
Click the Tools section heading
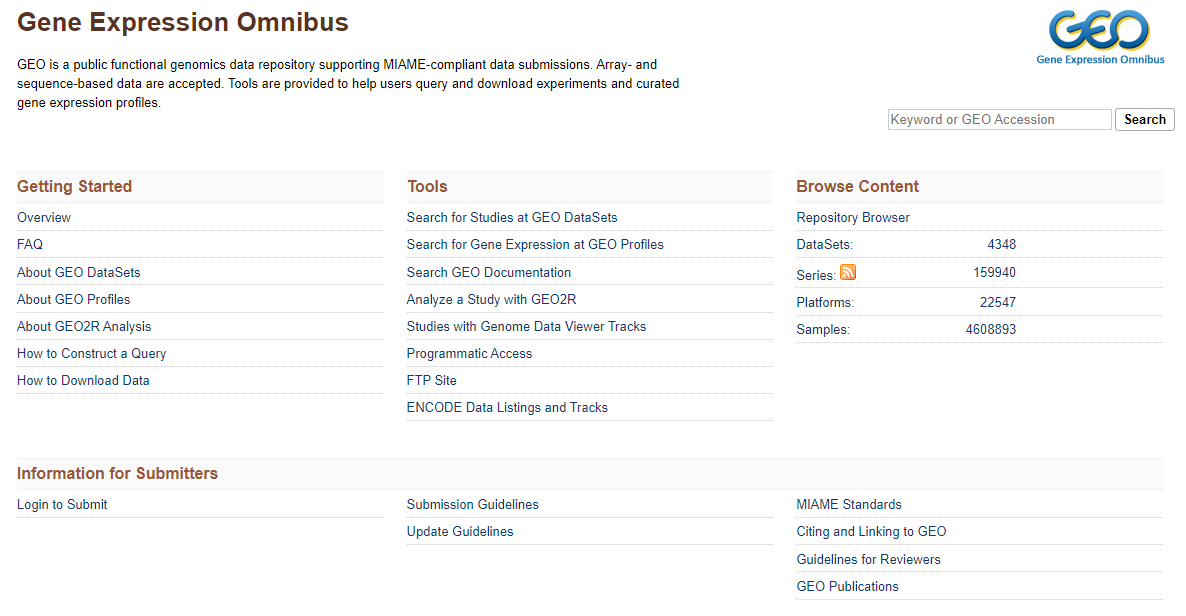pos(427,187)
